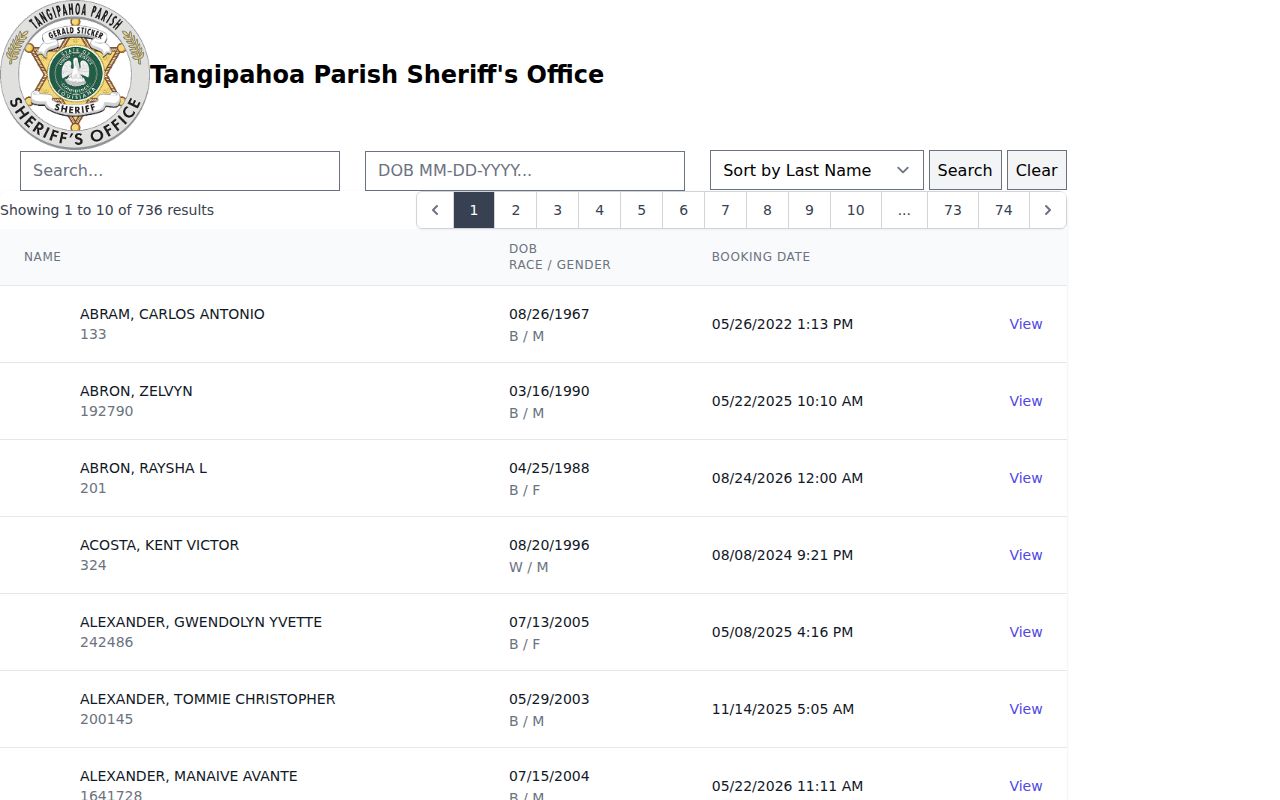1280x800 pixels.
Task: Go to previous page using left chevron
Action: click(435, 210)
